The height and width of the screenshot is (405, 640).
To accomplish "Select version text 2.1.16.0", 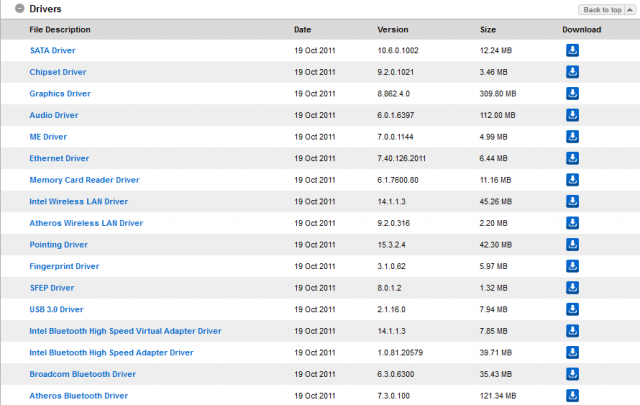I will 391,309.
